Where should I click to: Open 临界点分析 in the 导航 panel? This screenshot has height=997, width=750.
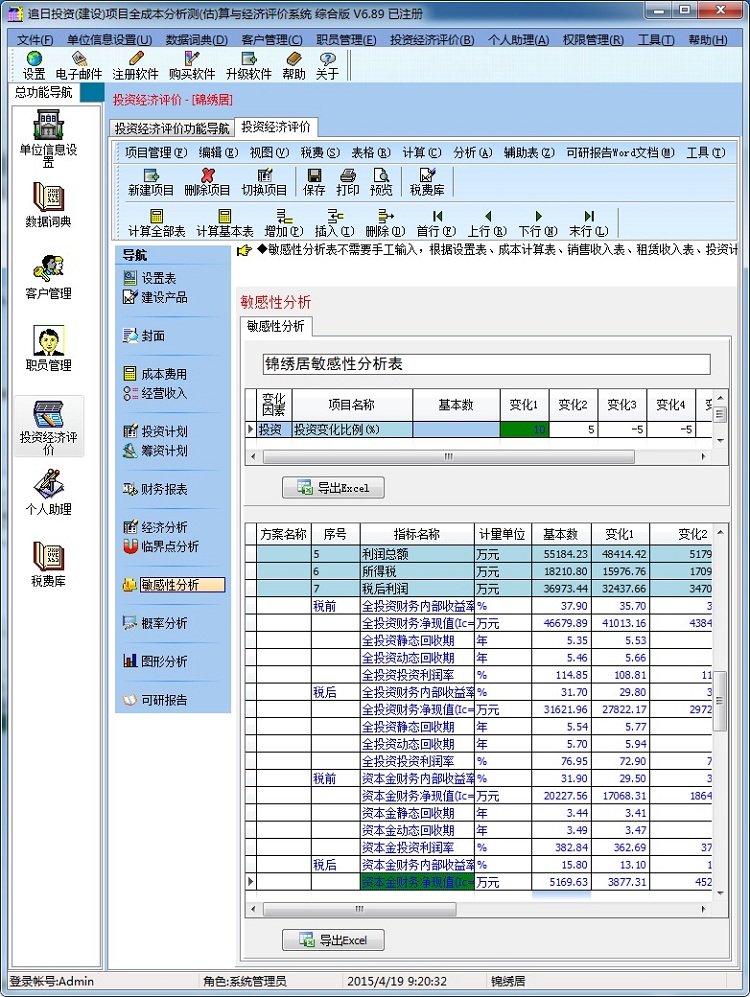pyautogui.click(x=161, y=546)
